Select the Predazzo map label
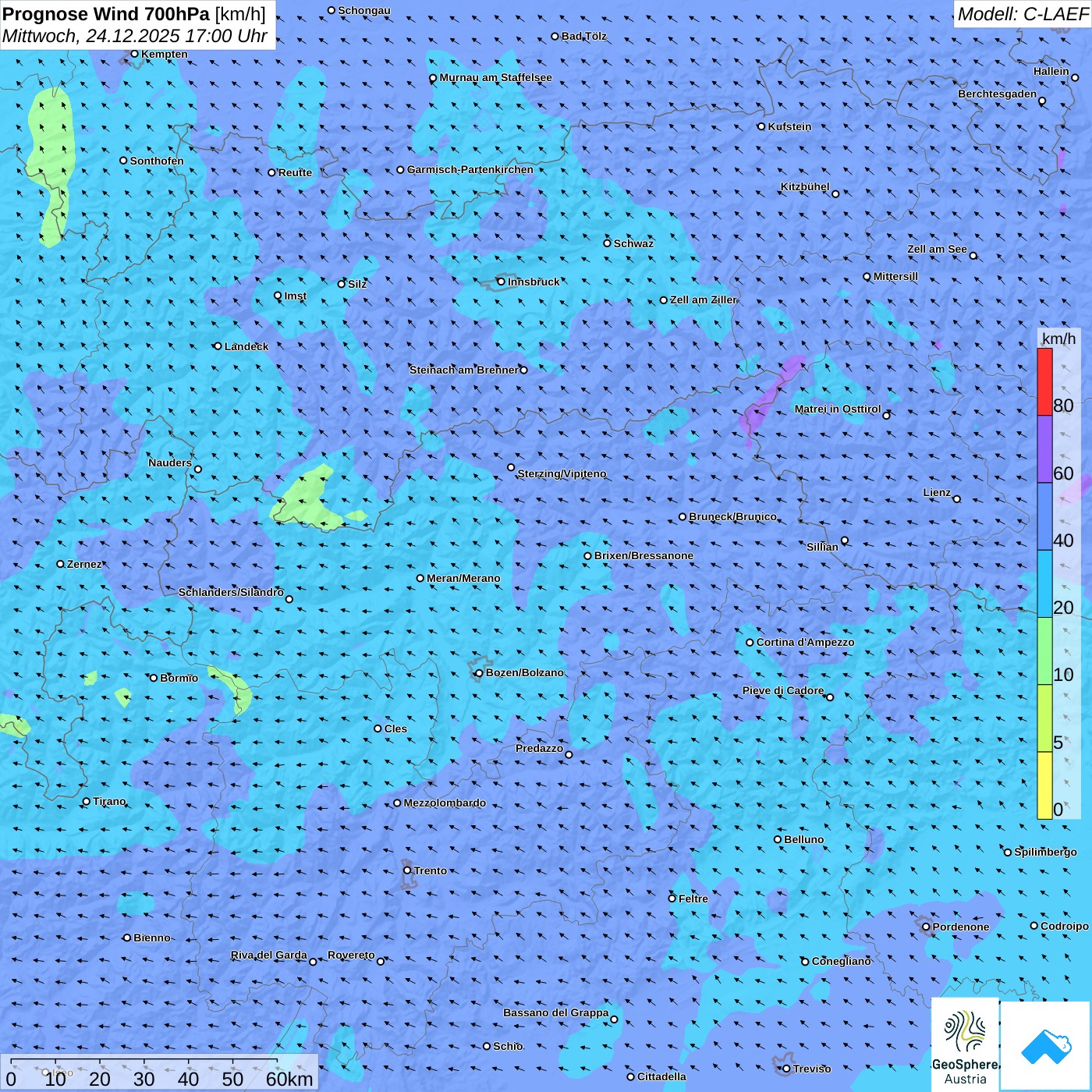Screen dimensions: 1092x1092 click(539, 748)
